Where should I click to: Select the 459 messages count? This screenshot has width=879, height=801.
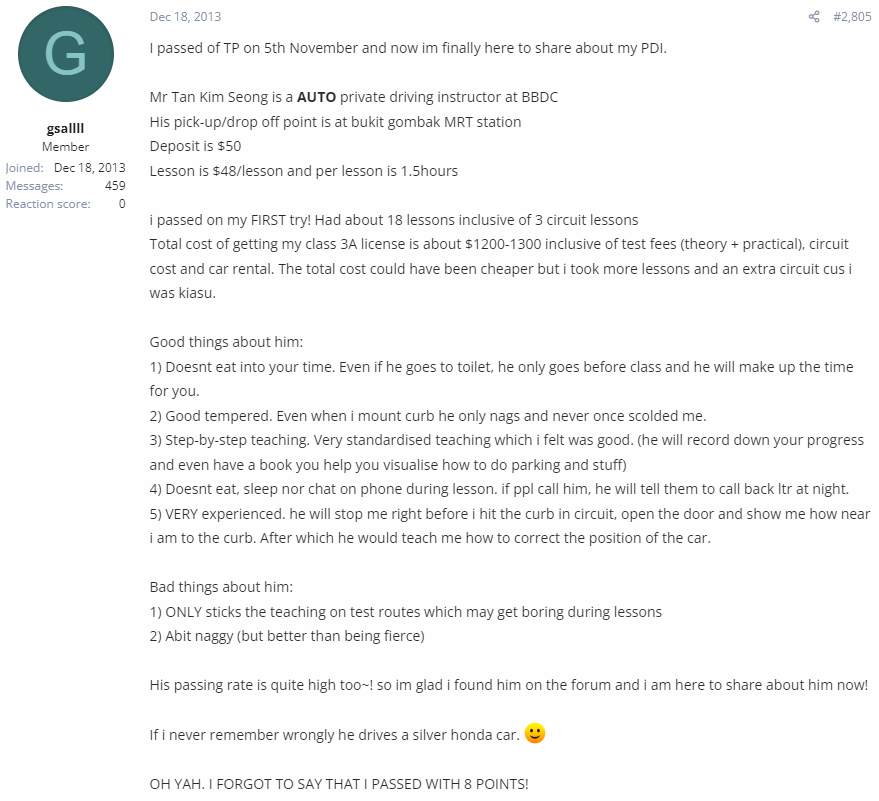tap(115, 186)
